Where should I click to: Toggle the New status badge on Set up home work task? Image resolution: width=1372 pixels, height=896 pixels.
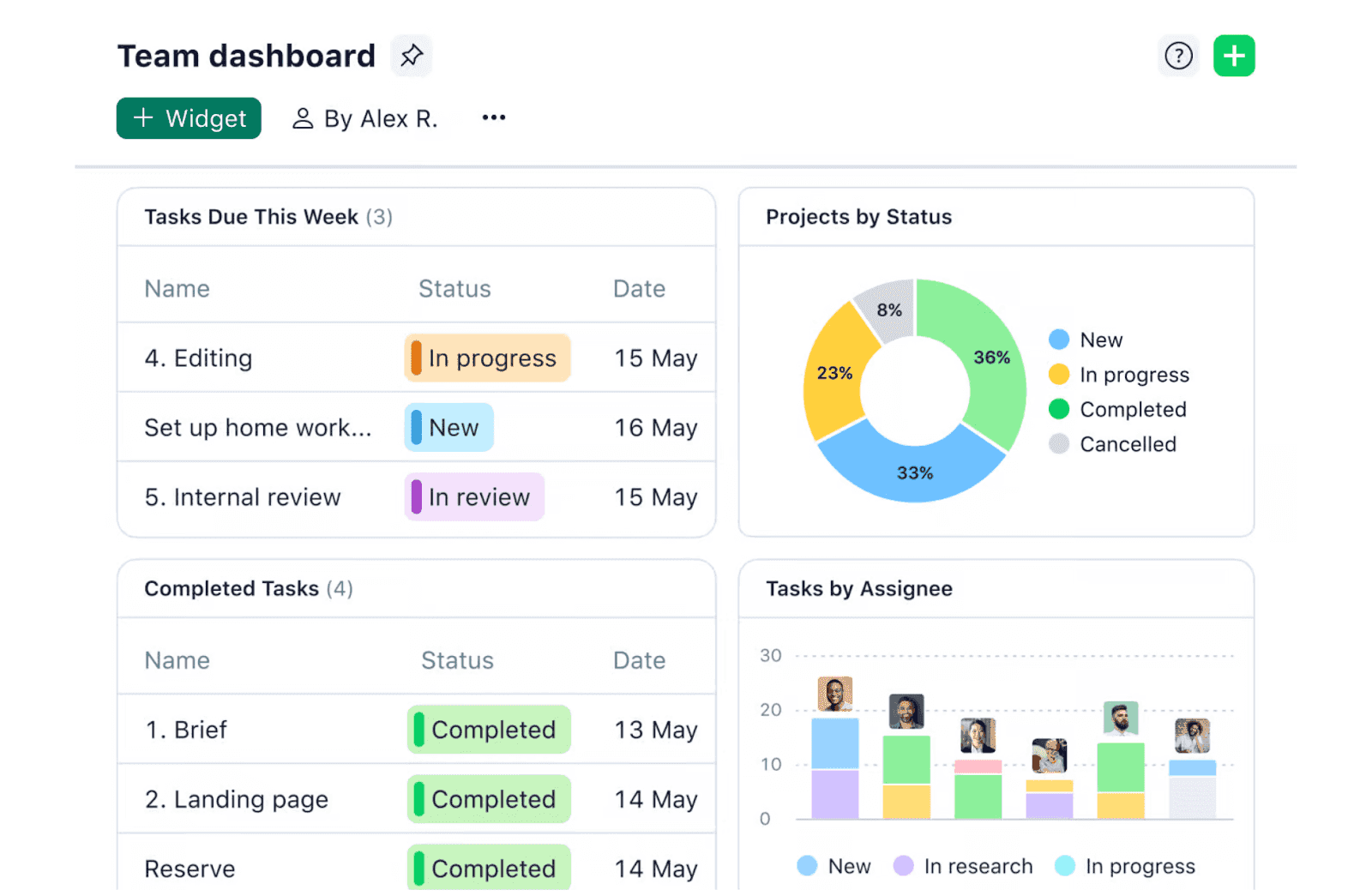click(448, 427)
